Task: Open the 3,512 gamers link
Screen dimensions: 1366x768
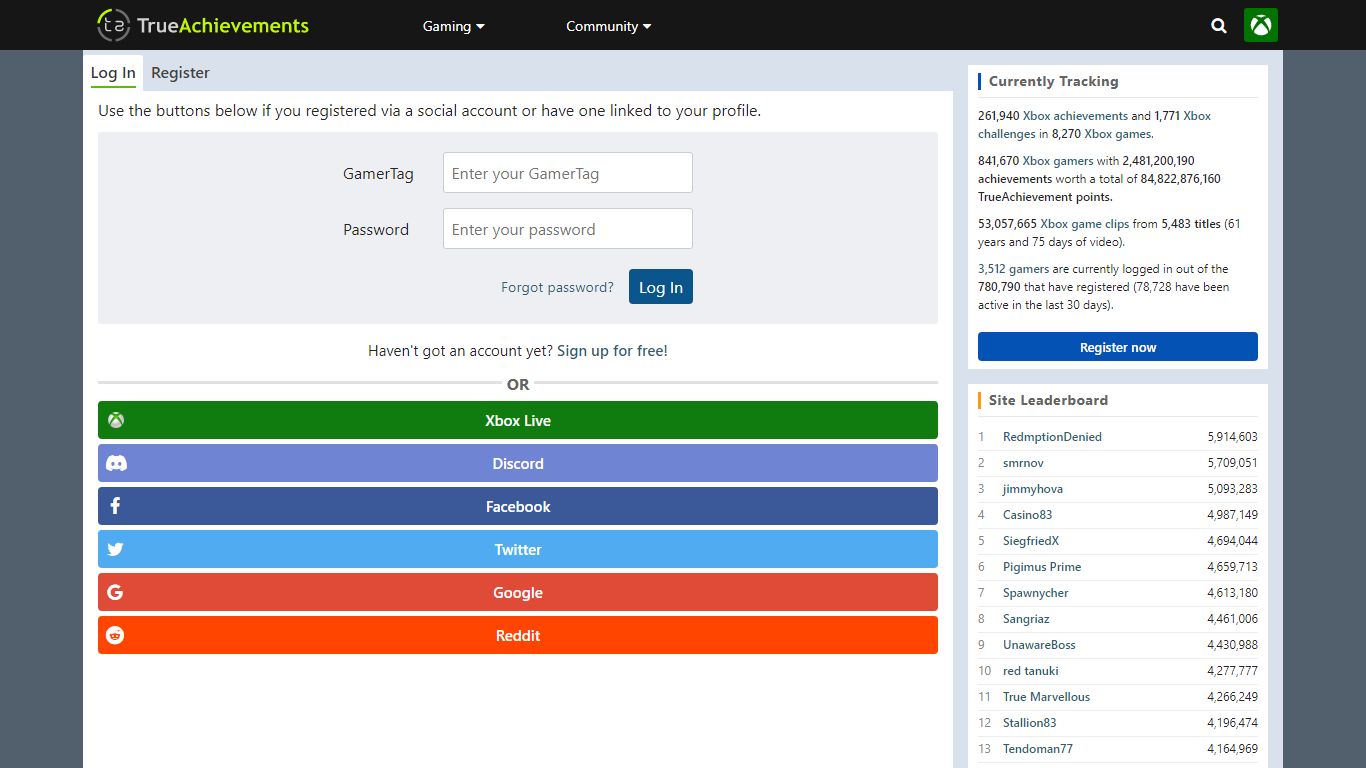Action: pos(1014,269)
